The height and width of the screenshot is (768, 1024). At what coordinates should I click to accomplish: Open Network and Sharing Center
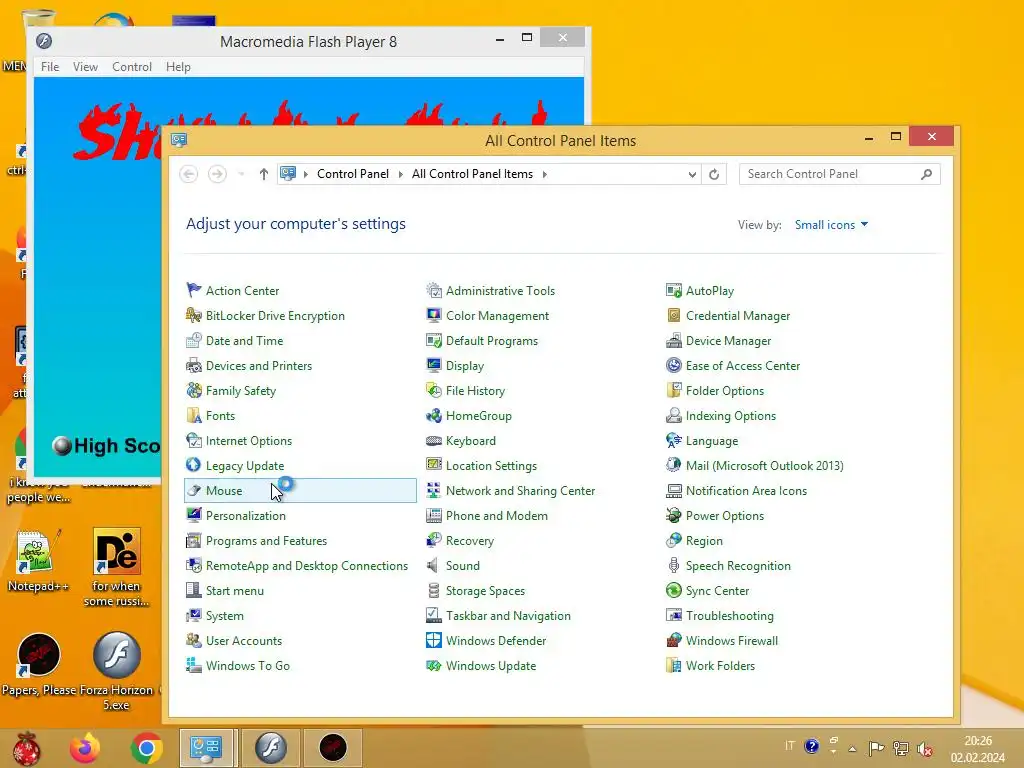520,490
